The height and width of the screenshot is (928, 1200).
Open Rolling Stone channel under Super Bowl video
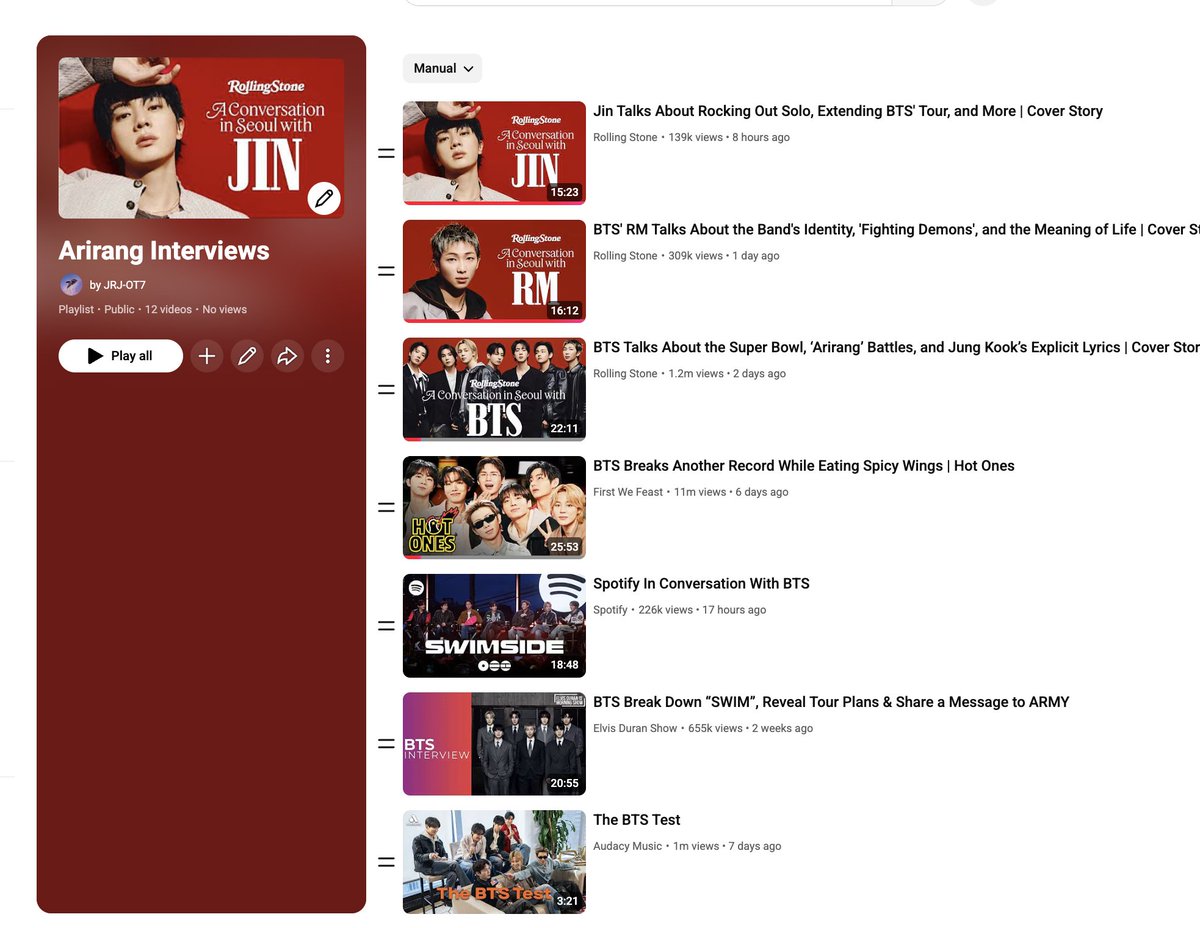625,373
